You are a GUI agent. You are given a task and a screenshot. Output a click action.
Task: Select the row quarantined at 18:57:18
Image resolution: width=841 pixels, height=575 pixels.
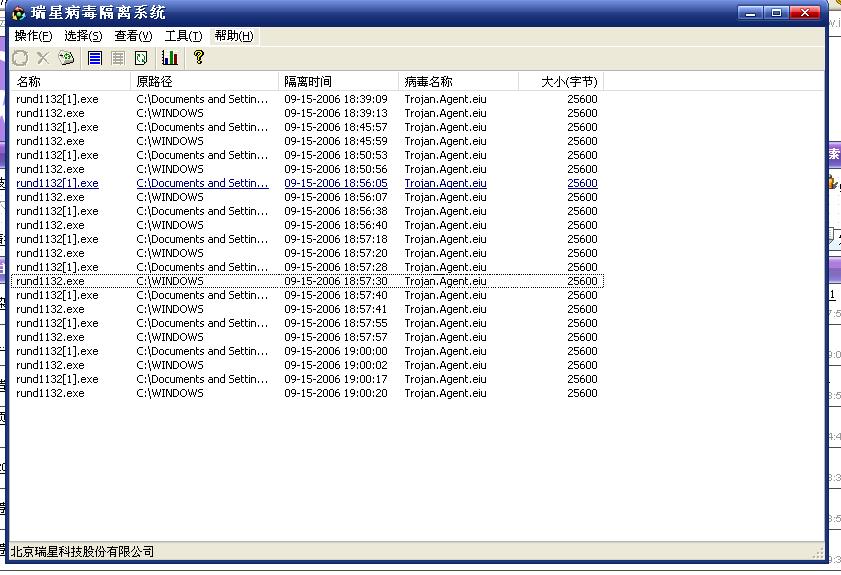click(x=307, y=239)
